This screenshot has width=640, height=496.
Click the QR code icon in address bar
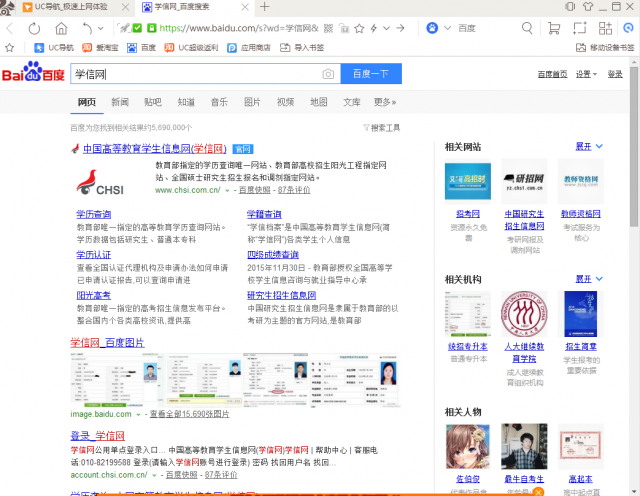[x=329, y=28]
